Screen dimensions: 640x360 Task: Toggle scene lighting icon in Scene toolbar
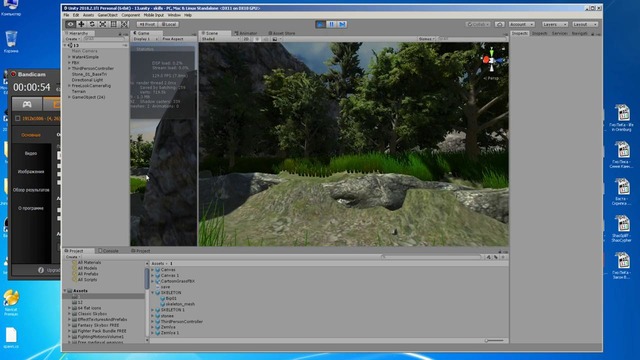coord(257,39)
